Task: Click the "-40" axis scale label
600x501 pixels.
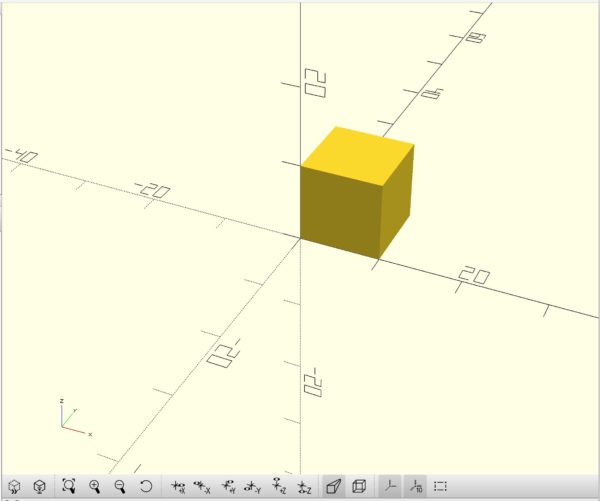Action: [x=21, y=155]
